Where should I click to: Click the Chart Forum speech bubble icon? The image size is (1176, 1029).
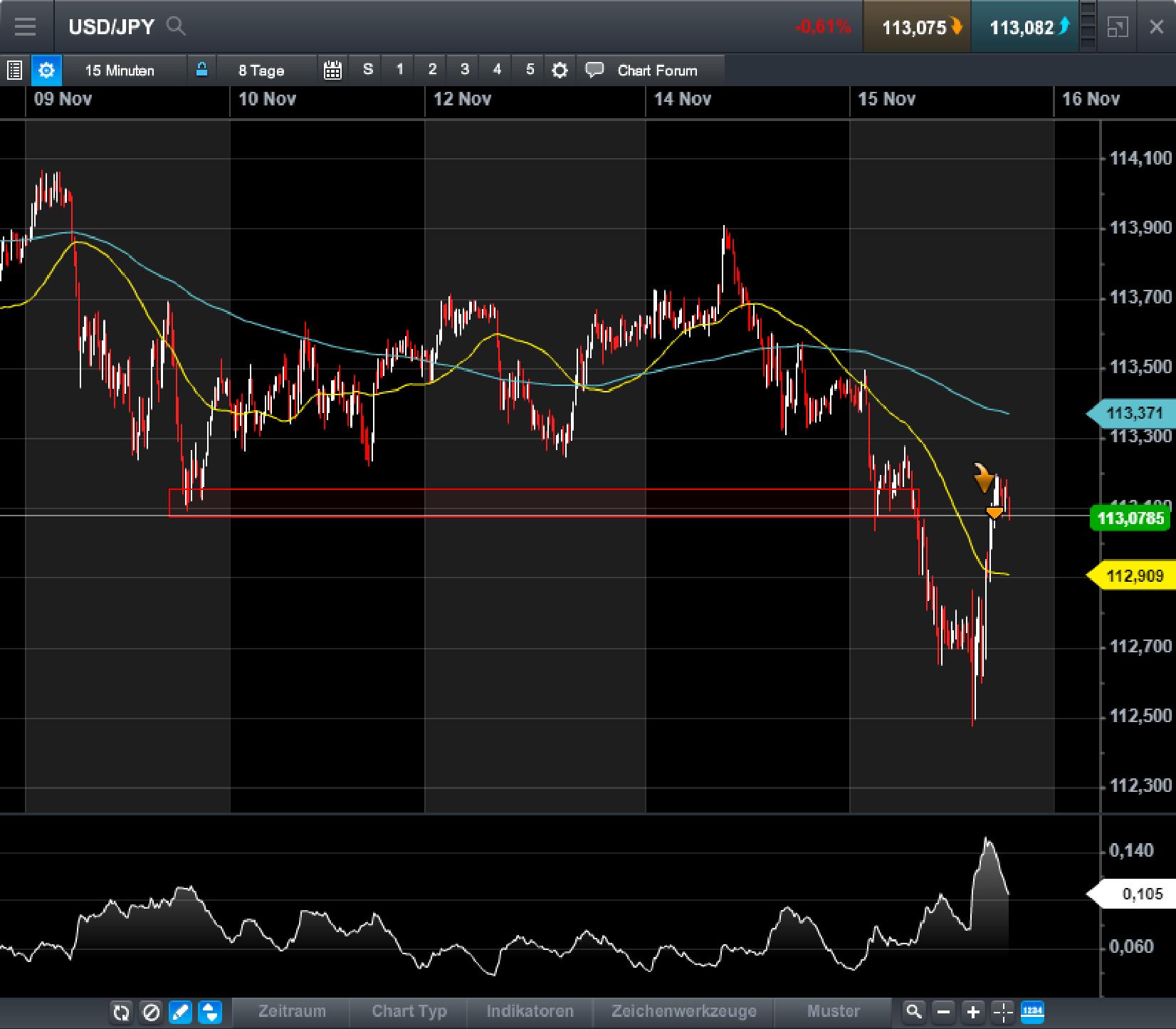click(594, 70)
